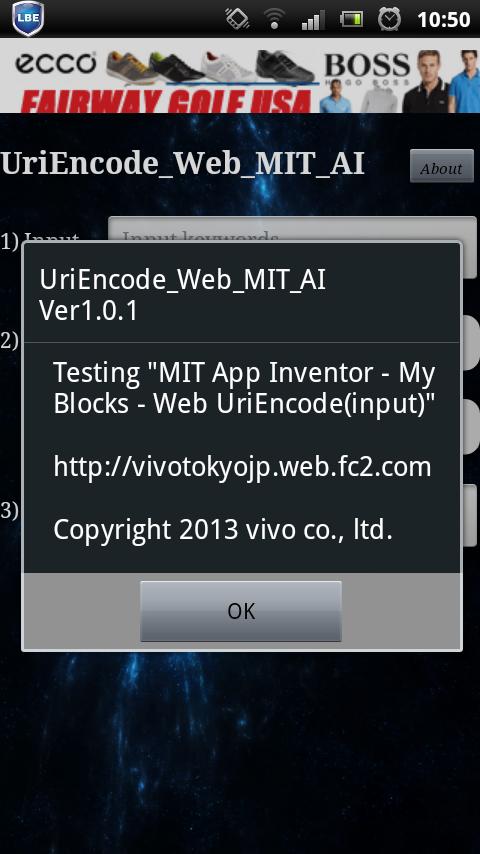The width and height of the screenshot is (480, 854).
Task: Click the black golf shoe in the ad
Action: 285,66
